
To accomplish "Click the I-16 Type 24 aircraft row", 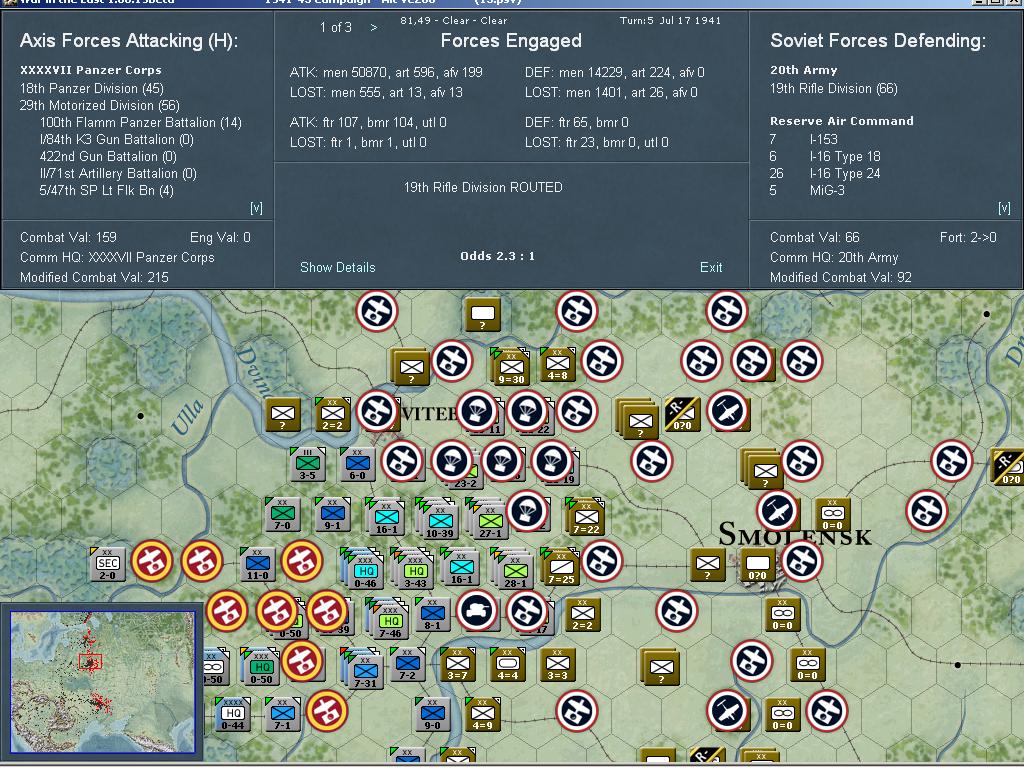I will pos(825,173).
